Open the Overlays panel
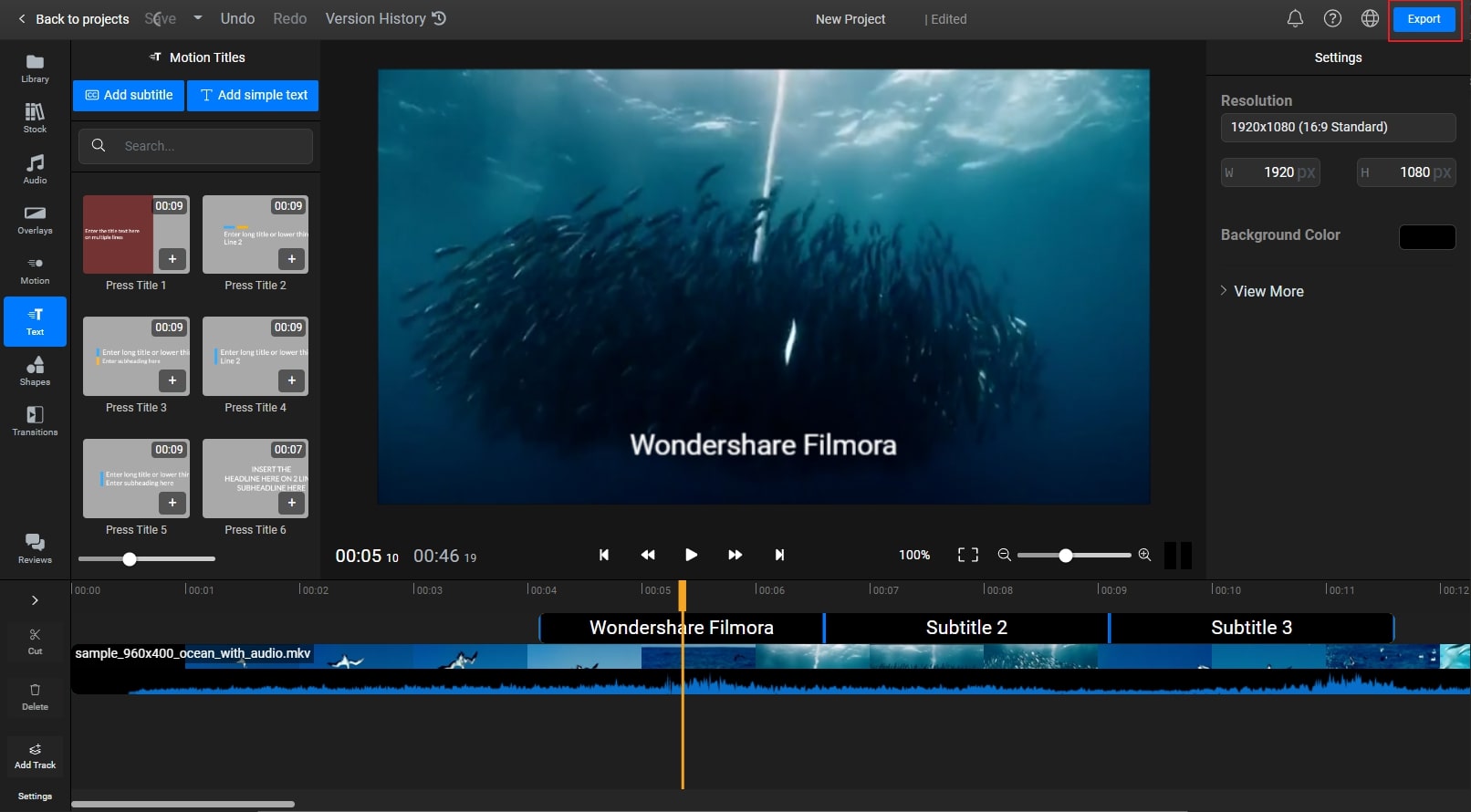Screen dimensions: 1471x812 [x=35, y=220]
